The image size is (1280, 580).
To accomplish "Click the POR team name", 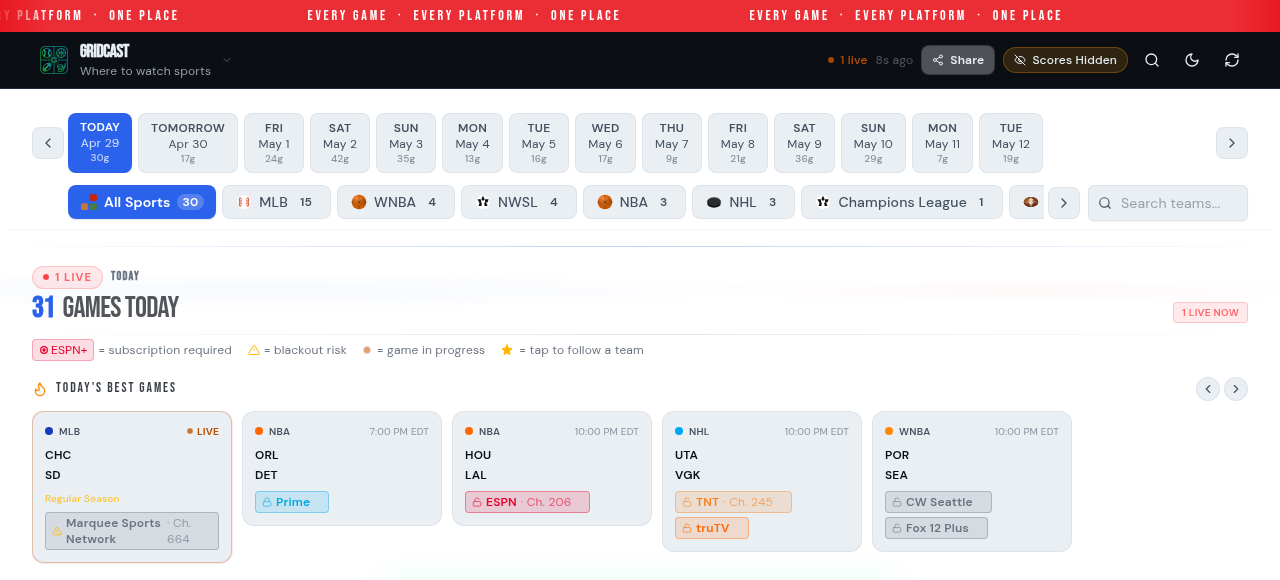I will 897,455.
